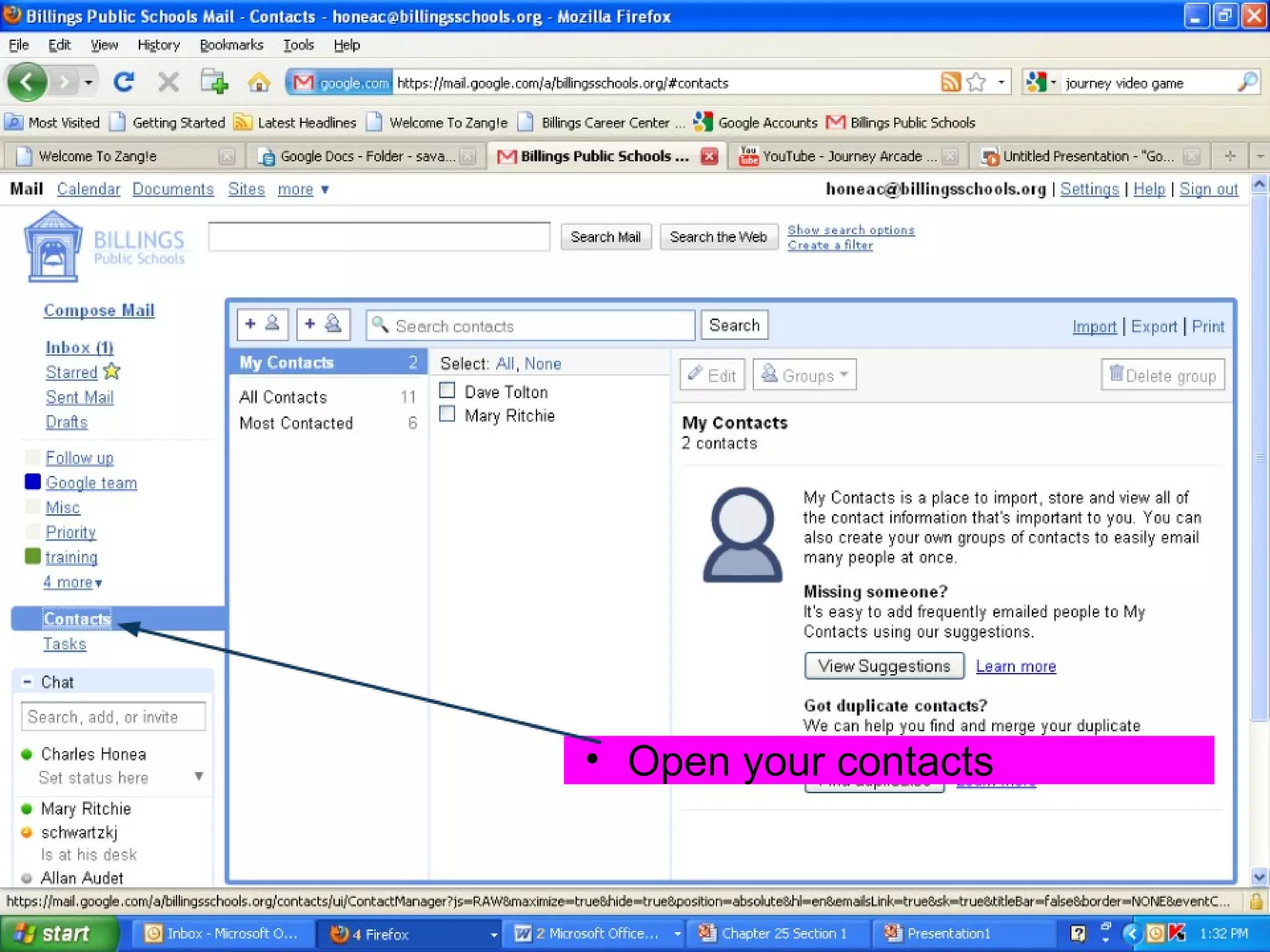1270x952 pixels.
Task: Open the File menu
Action: [x=19, y=45]
